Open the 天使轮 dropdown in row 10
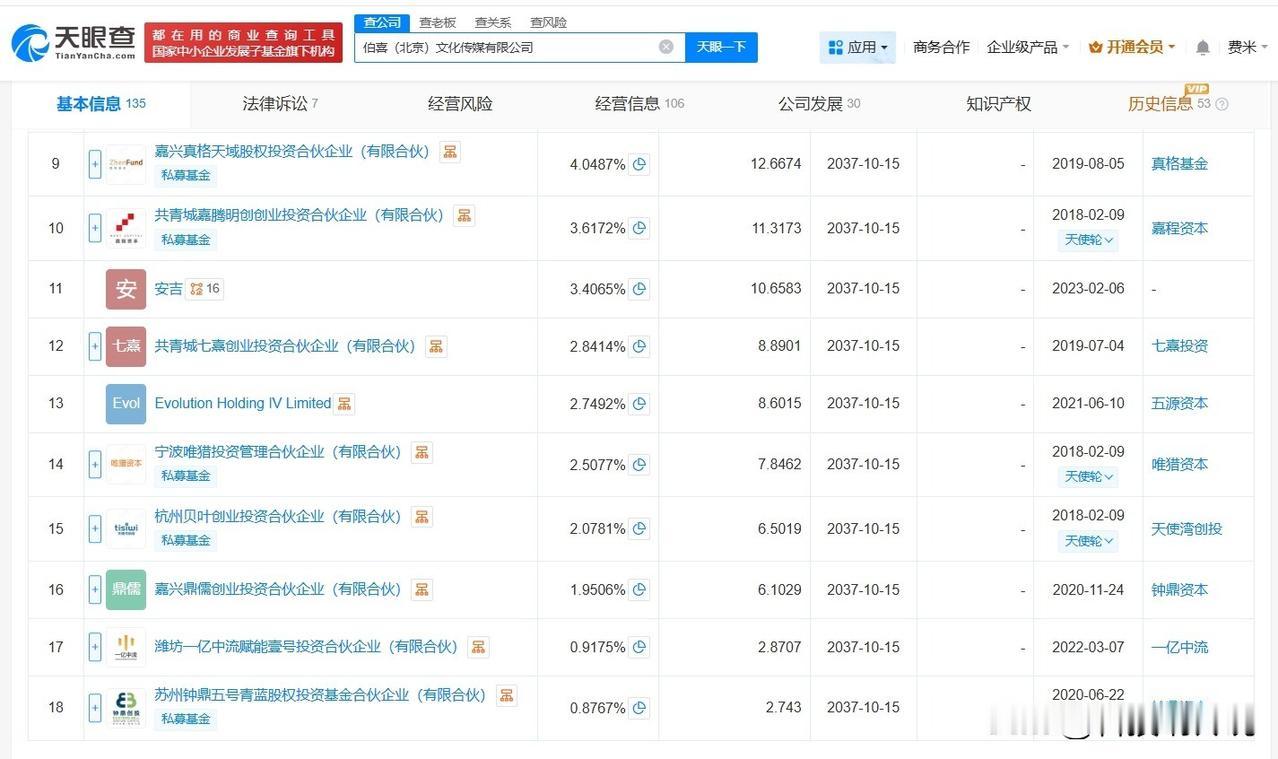1278x759 pixels. pos(1088,240)
